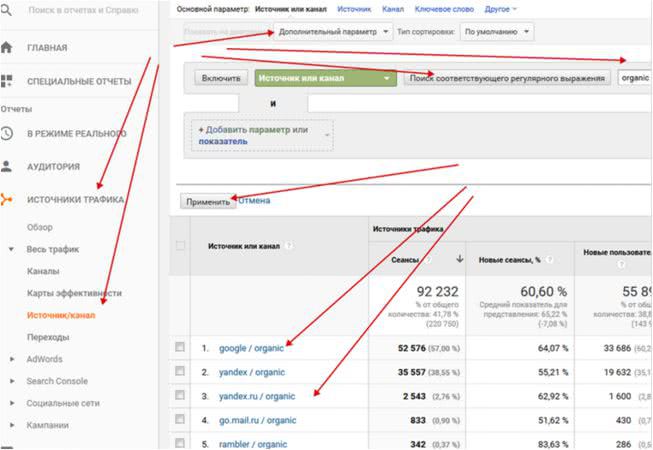The width and height of the screenshot is (653, 450).
Task: Click the search reports and help field
Action: pos(83,10)
